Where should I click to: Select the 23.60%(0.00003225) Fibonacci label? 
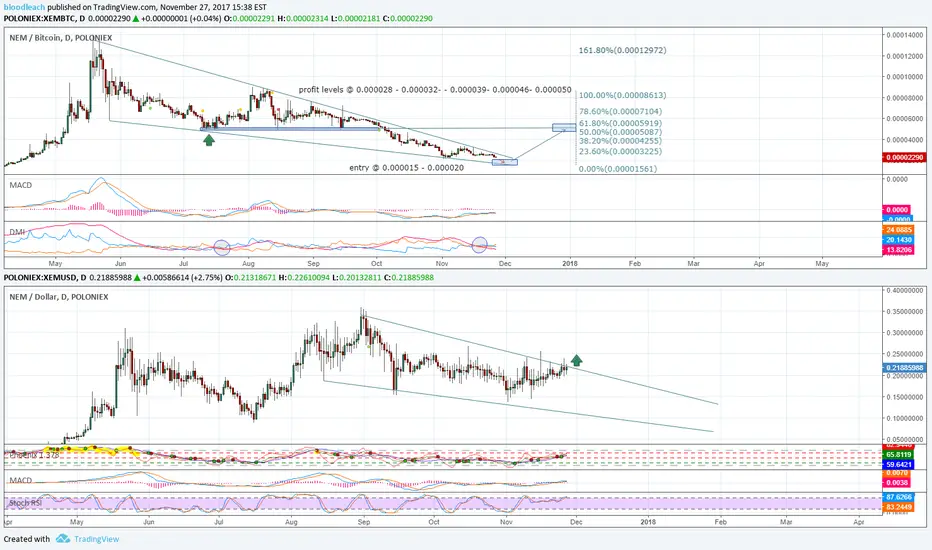click(x=621, y=151)
